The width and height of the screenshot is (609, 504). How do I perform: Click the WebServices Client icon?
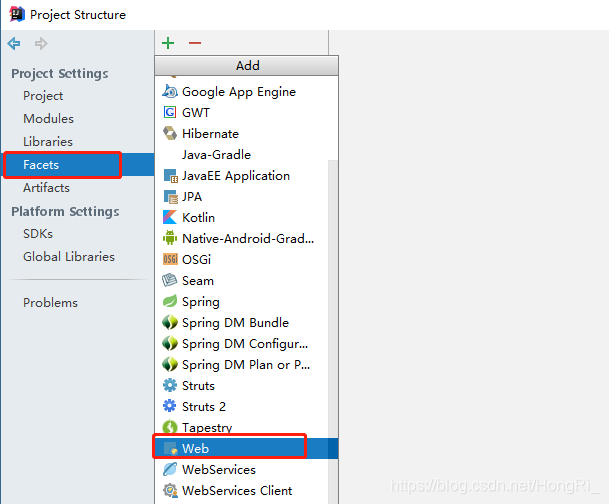click(x=170, y=490)
